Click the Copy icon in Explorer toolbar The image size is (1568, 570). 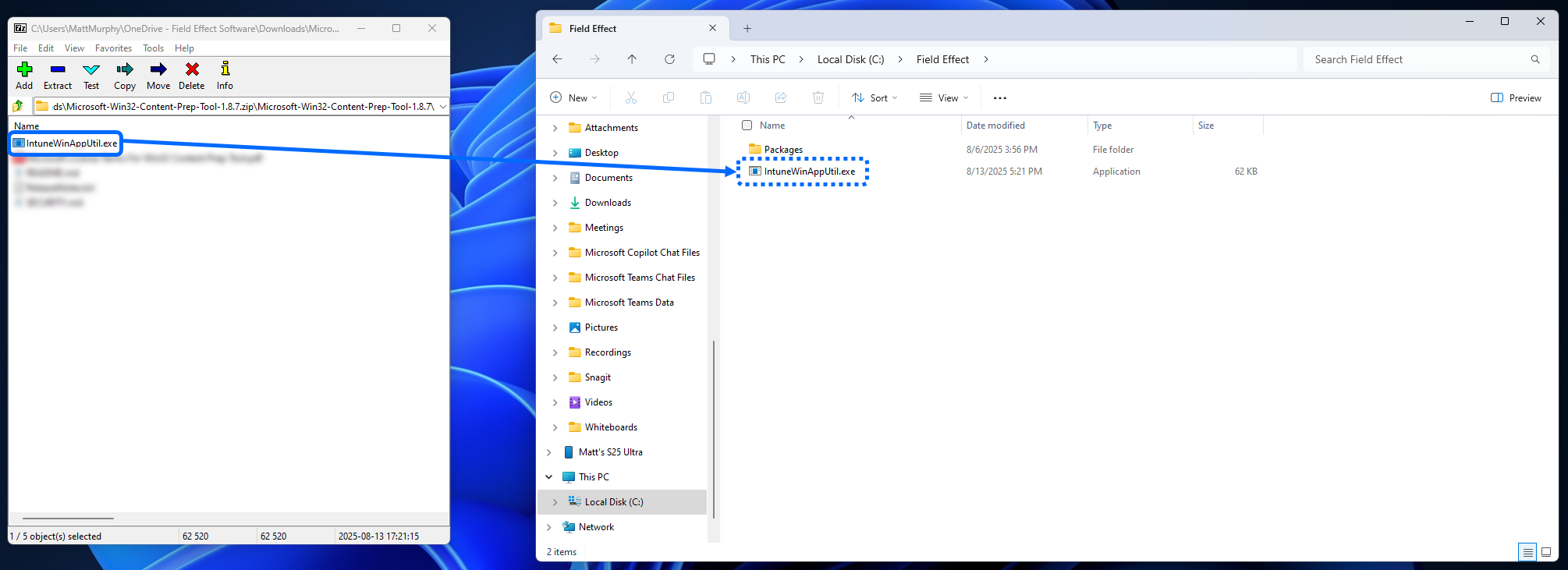[669, 97]
